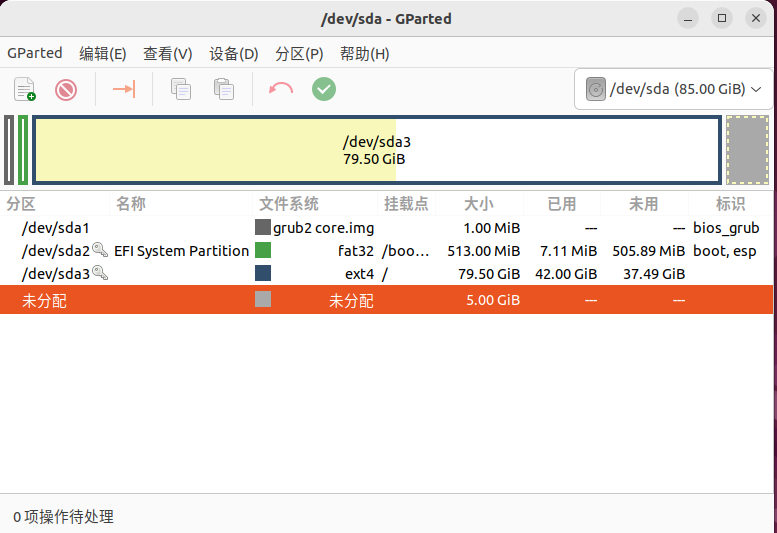Image resolution: width=777 pixels, height=533 pixels.
Task: Click the ext4 filesystem text
Action: point(359,273)
